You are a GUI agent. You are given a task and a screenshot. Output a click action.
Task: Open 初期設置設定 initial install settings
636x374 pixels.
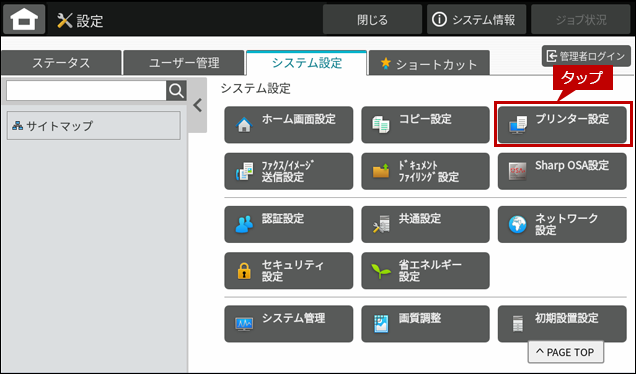(562, 324)
